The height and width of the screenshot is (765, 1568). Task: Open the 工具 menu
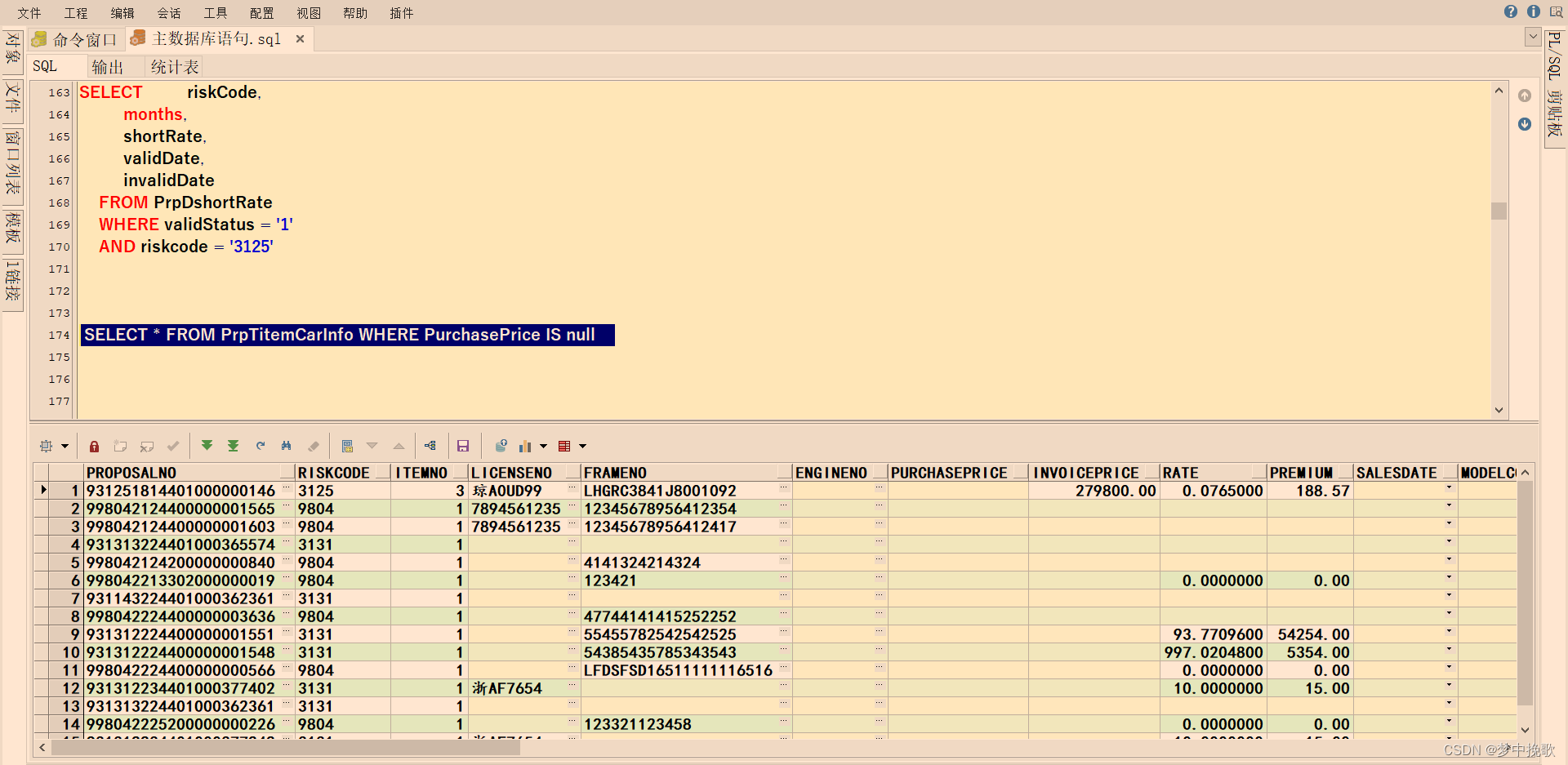click(216, 13)
